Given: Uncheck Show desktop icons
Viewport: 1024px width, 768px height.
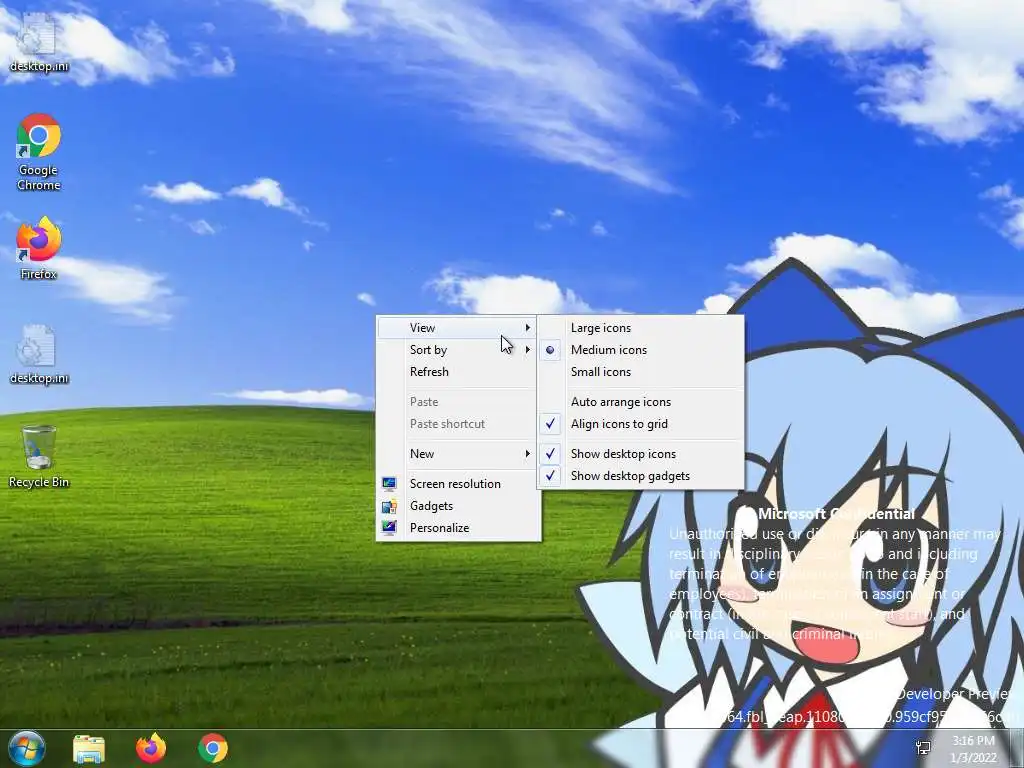Looking at the screenshot, I should pyautogui.click(x=641, y=454).
